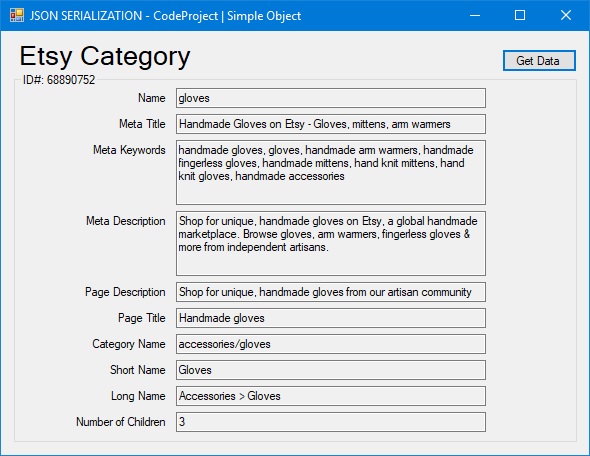Minimize the JSON Serialization window
The image size is (590, 456).
pos(475,15)
